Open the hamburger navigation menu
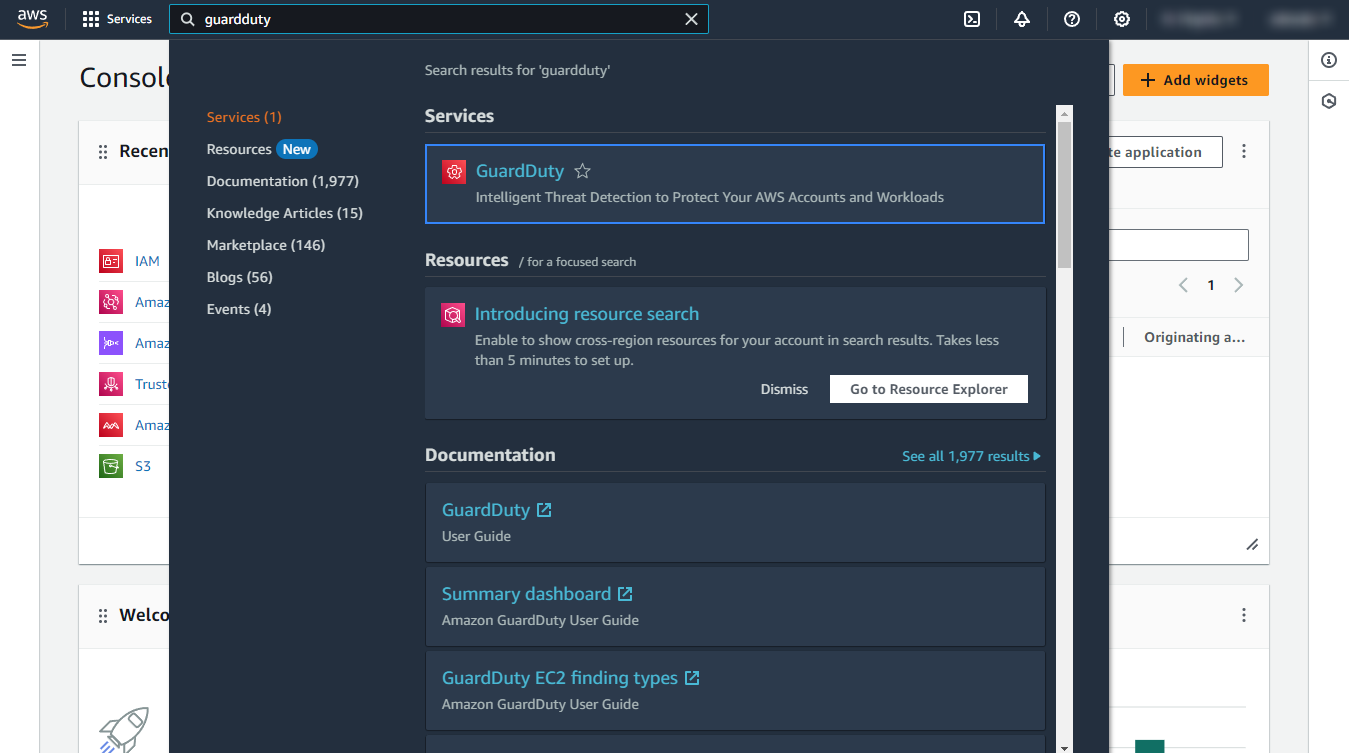Viewport: 1349px width, 753px height. (18, 60)
